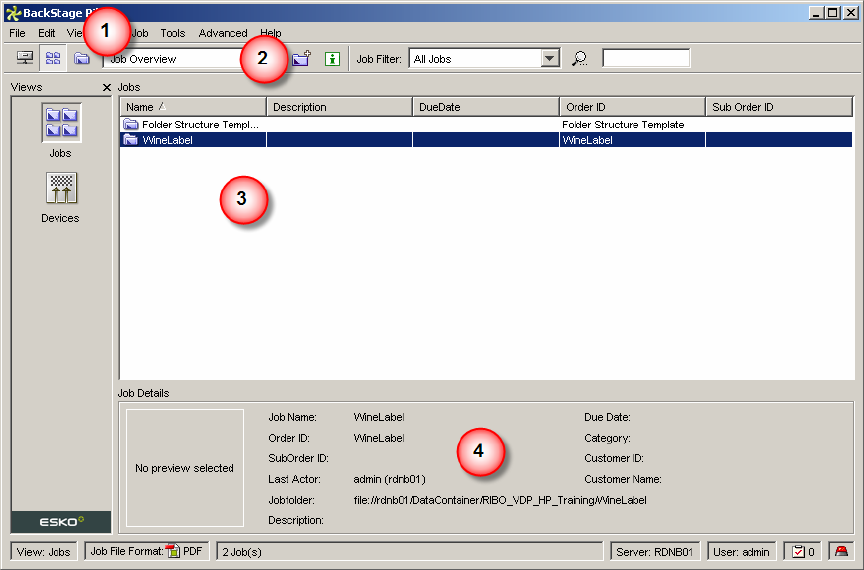Image resolution: width=864 pixels, height=570 pixels.
Task: Create a new job with folder-plus icon
Action: coord(301,58)
